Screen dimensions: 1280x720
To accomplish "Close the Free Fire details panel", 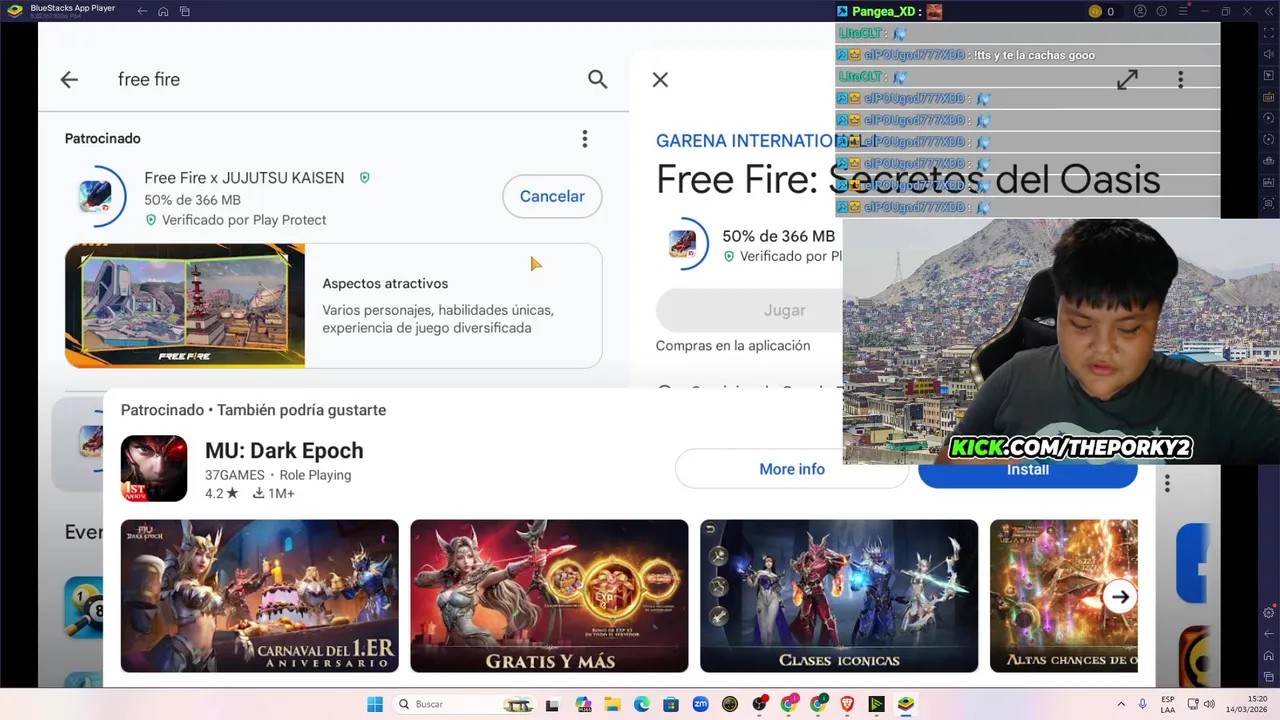I will [660, 79].
